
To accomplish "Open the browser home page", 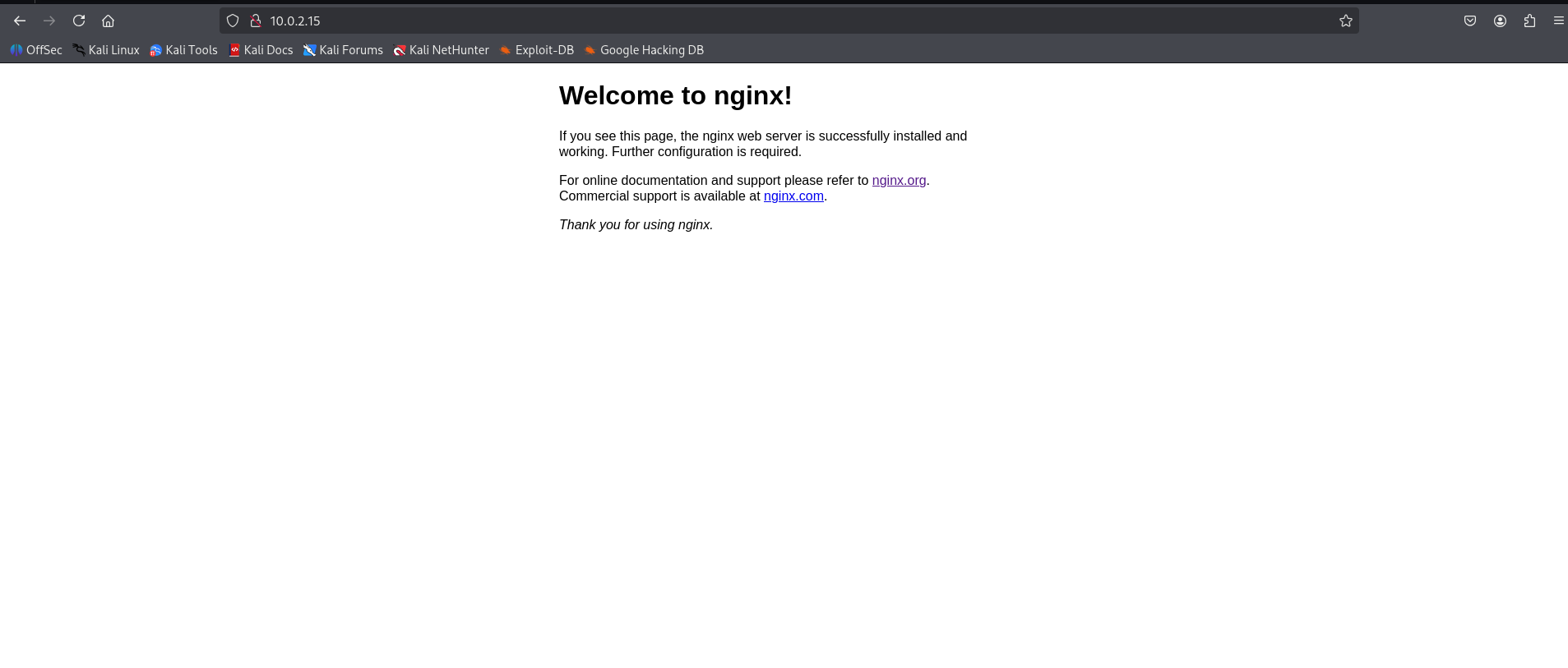I will (108, 21).
